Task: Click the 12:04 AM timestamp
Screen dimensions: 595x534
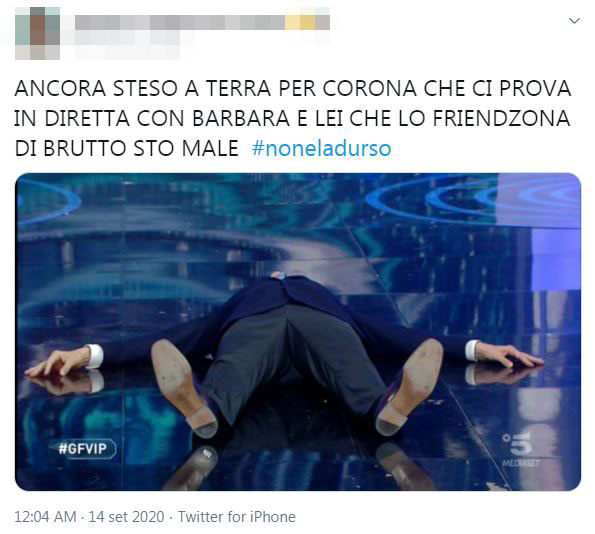Action: pos(45,517)
